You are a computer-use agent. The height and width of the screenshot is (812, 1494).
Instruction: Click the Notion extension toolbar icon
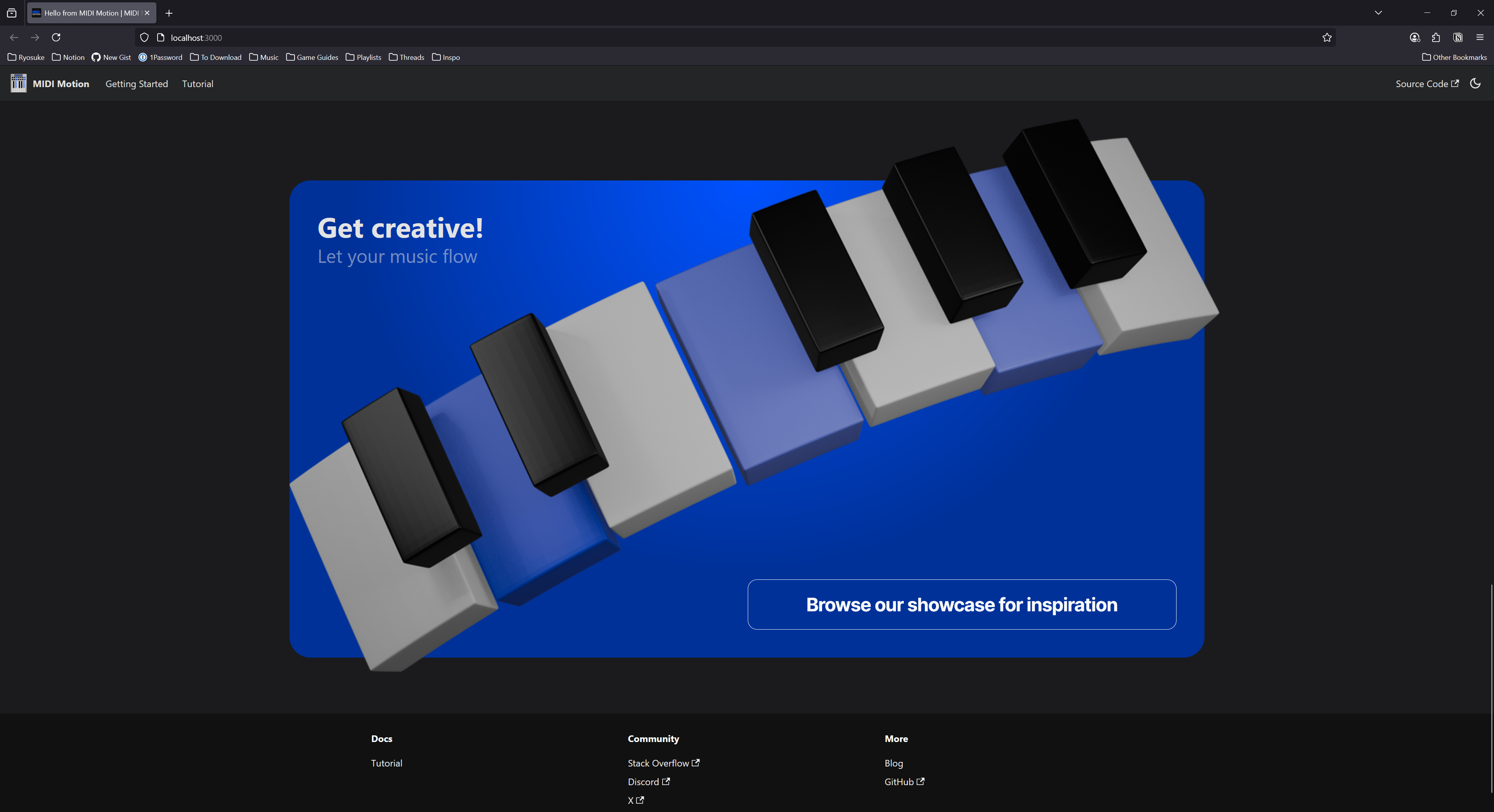[x=1458, y=38]
